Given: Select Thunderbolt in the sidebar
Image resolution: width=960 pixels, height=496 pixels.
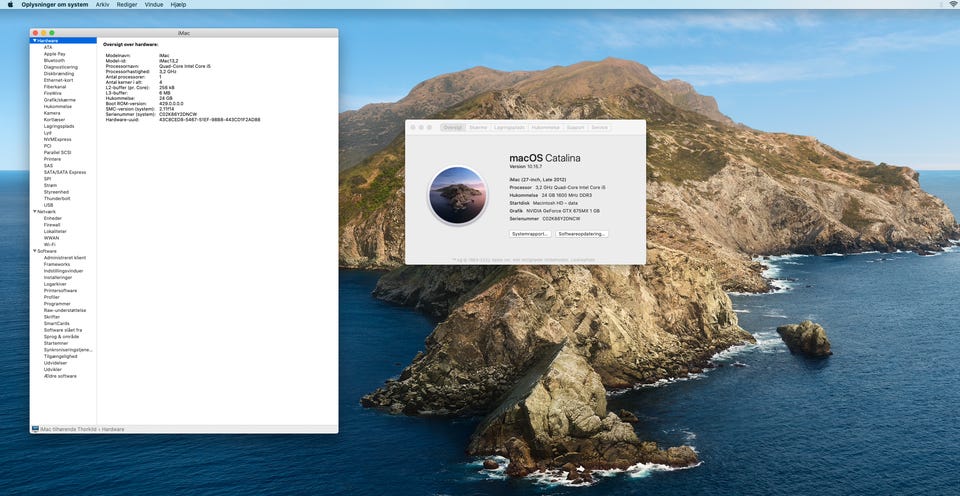Looking at the screenshot, I should point(56,198).
